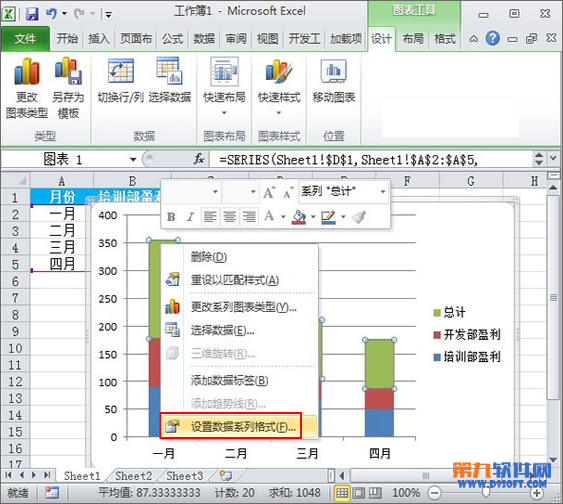
Task: Click the Shape Fill paint bucket icon
Action: pyautogui.click(x=299, y=217)
